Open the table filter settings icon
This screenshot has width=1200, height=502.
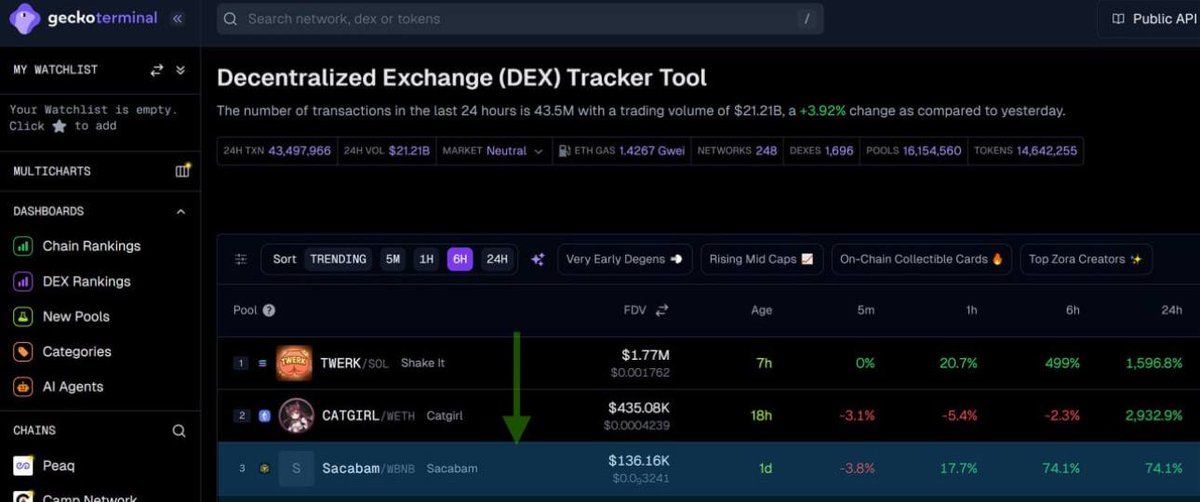tap(241, 259)
